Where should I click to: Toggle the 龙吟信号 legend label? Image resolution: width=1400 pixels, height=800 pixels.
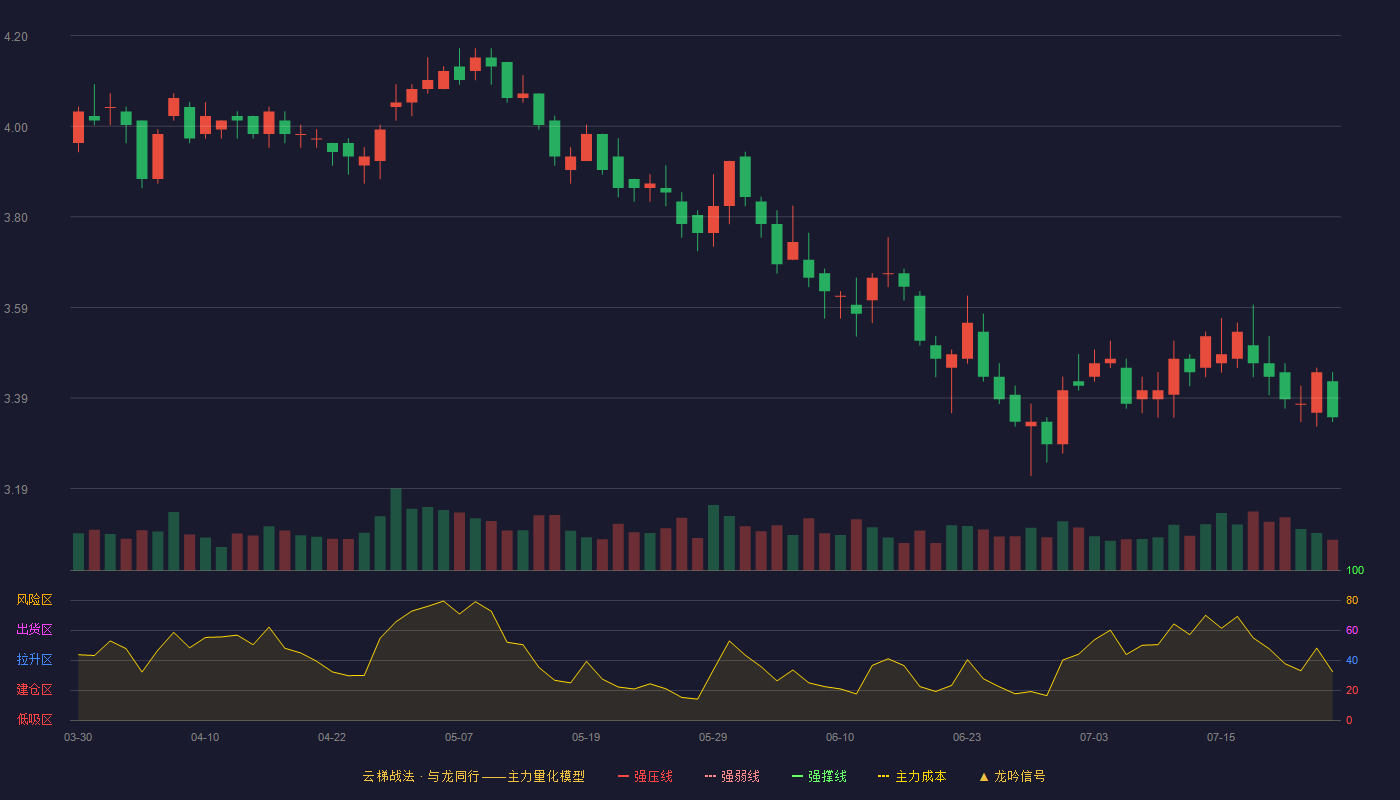click(x=1020, y=776)
